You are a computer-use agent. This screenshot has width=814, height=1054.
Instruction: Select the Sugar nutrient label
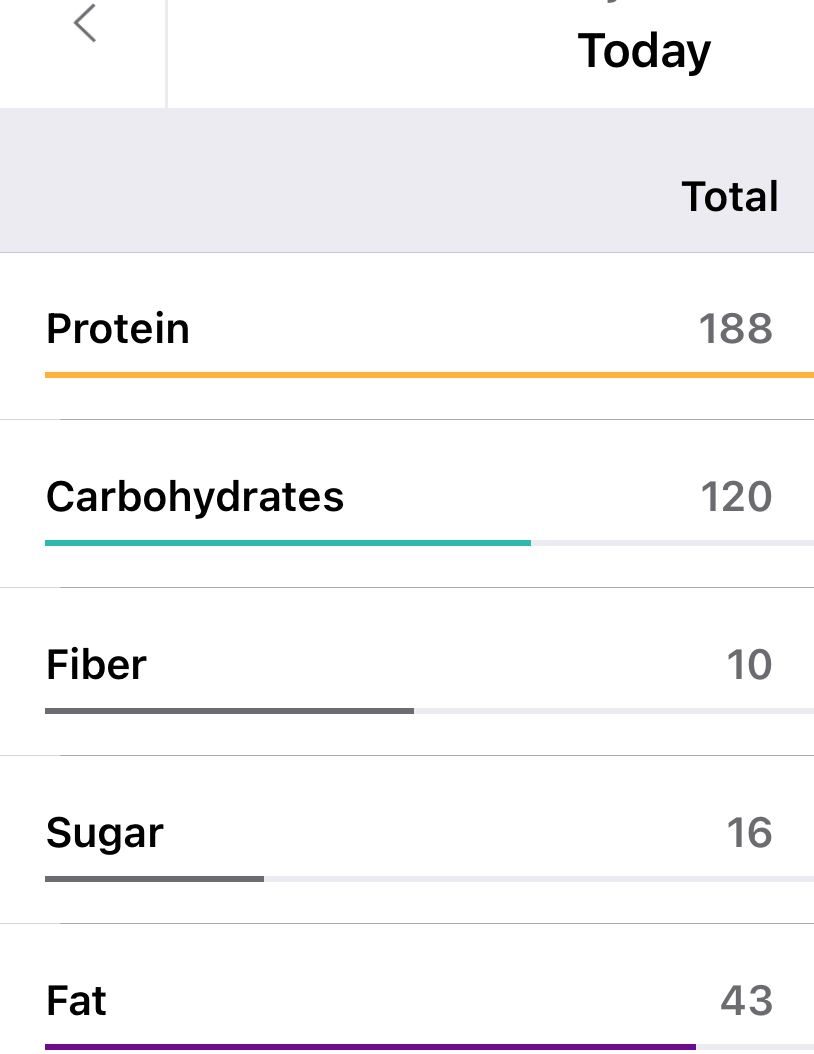[x=104, y=833]
